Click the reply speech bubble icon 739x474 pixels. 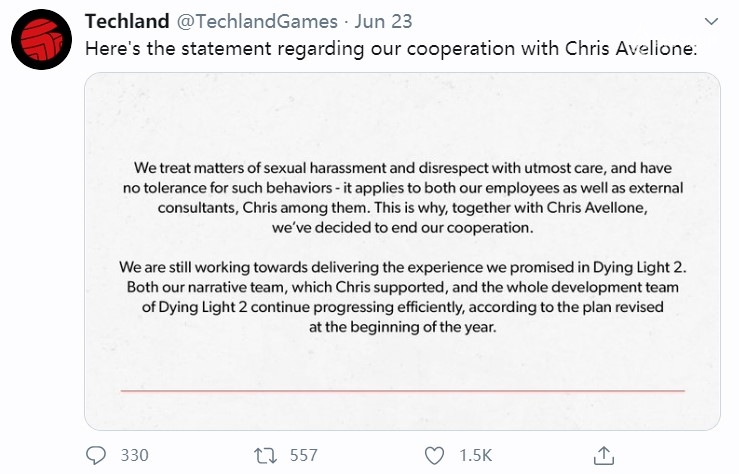[x=96, y=455]
